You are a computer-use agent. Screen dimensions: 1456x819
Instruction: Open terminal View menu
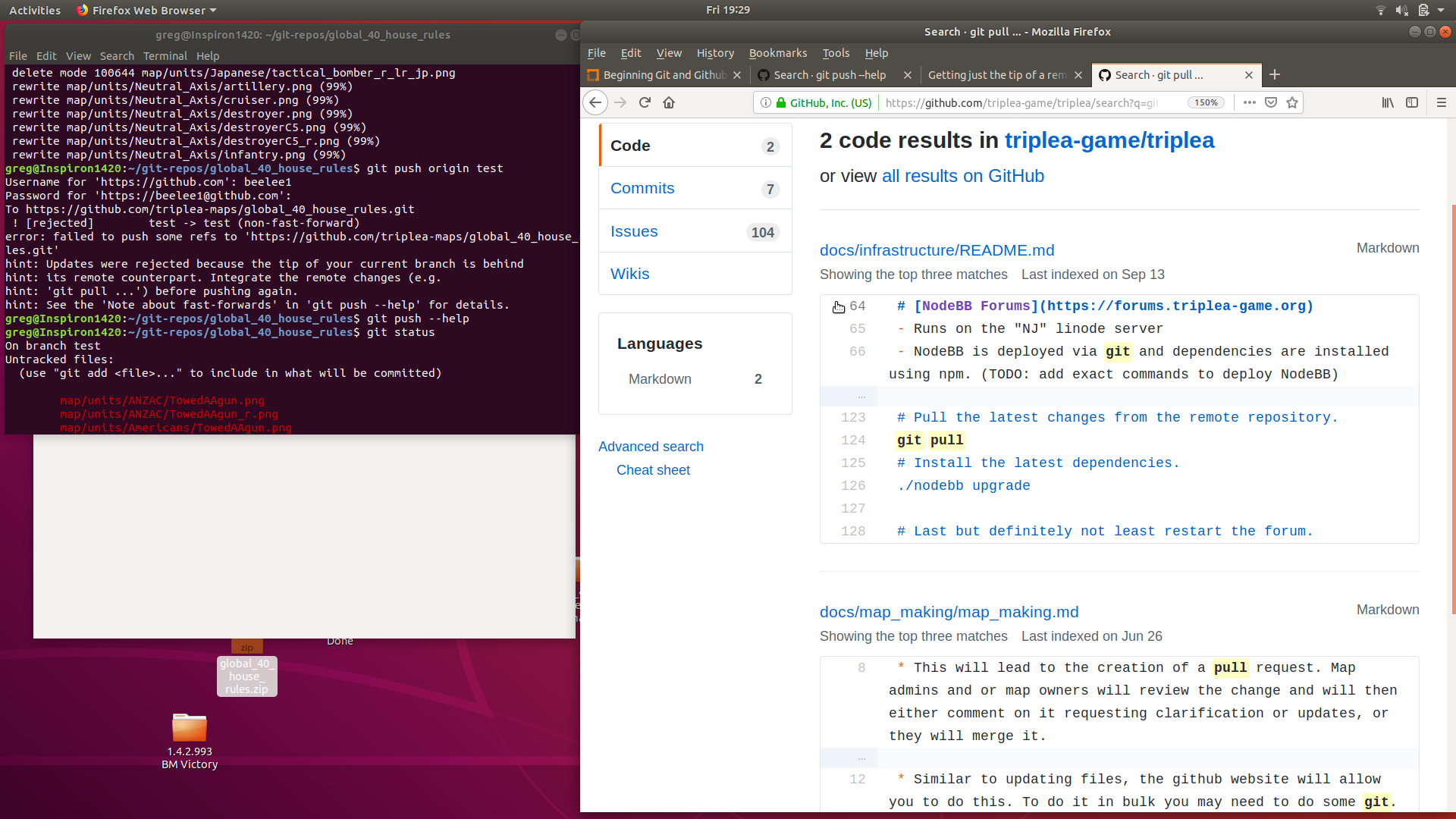click(78, 56)
